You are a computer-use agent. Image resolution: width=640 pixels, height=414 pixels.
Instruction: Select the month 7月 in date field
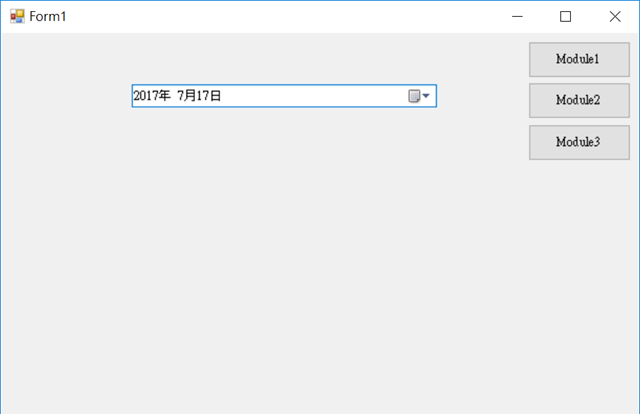(187, 96)
